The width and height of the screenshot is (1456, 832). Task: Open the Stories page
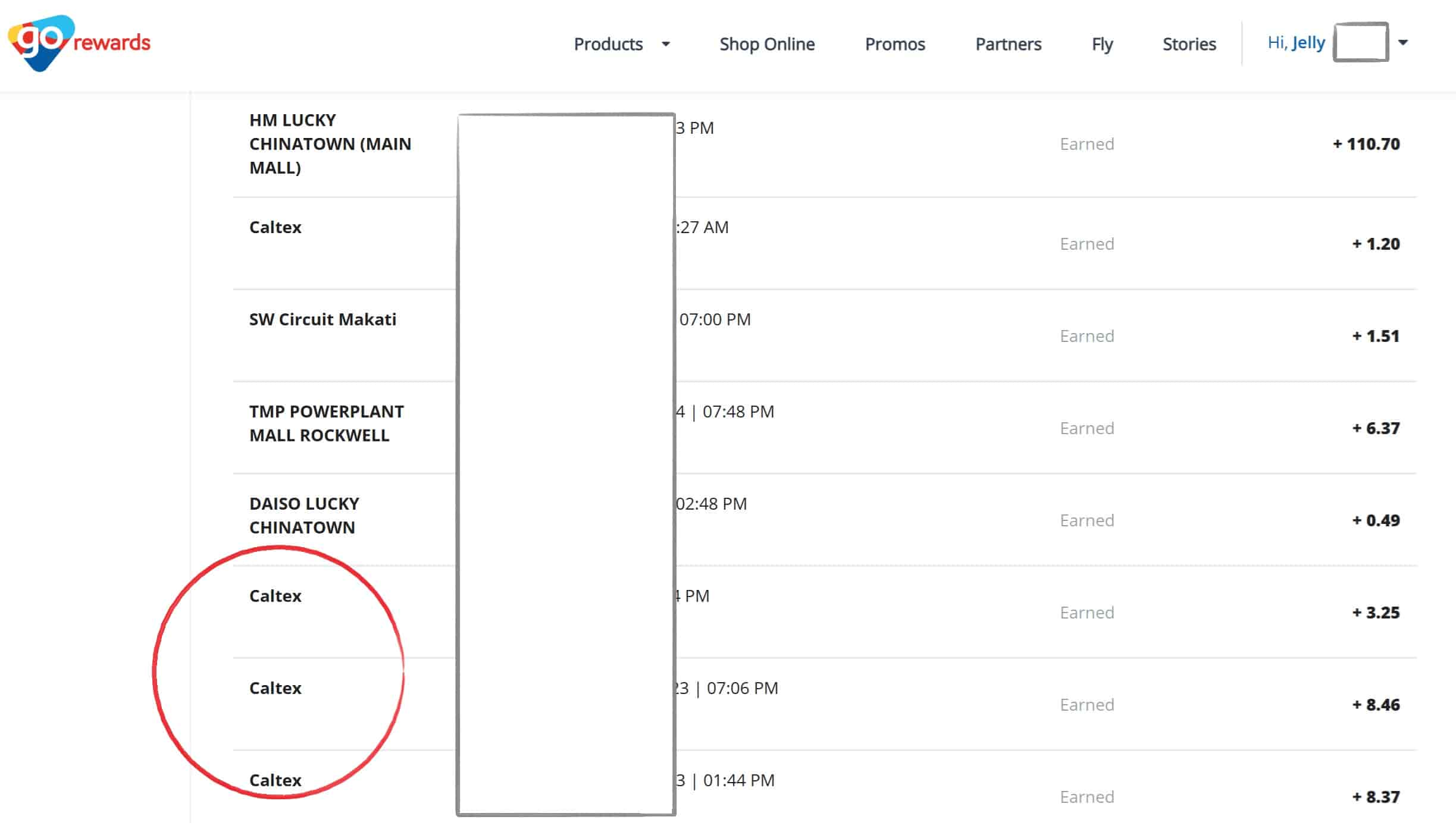tap(1189, 44)
